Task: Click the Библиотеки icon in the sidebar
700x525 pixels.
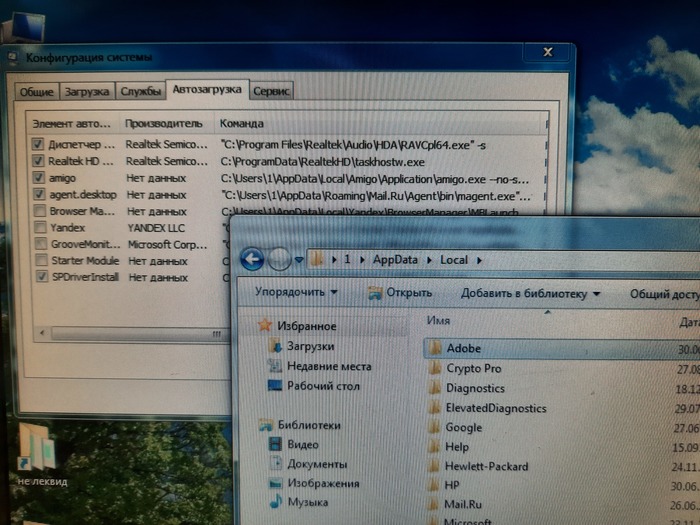Action: 266,425
